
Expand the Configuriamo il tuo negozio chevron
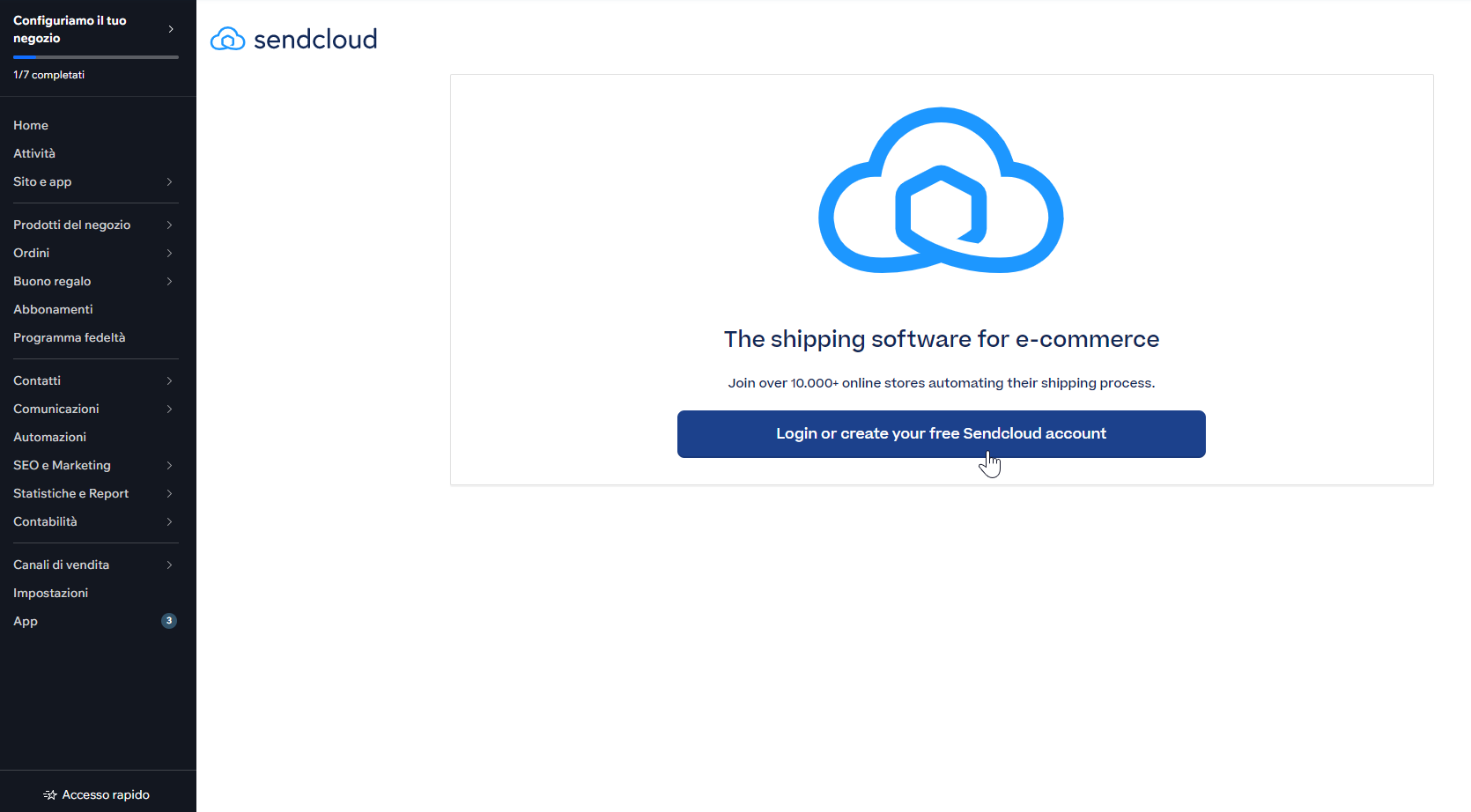click(x=171, y=29)
